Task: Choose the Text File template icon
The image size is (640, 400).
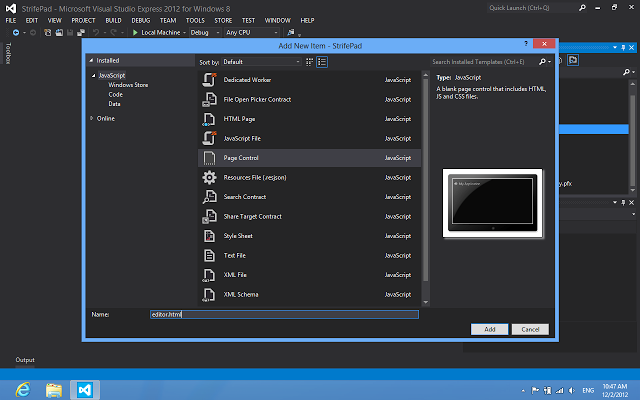Action: pyautogui.click(x=209, y=256)
